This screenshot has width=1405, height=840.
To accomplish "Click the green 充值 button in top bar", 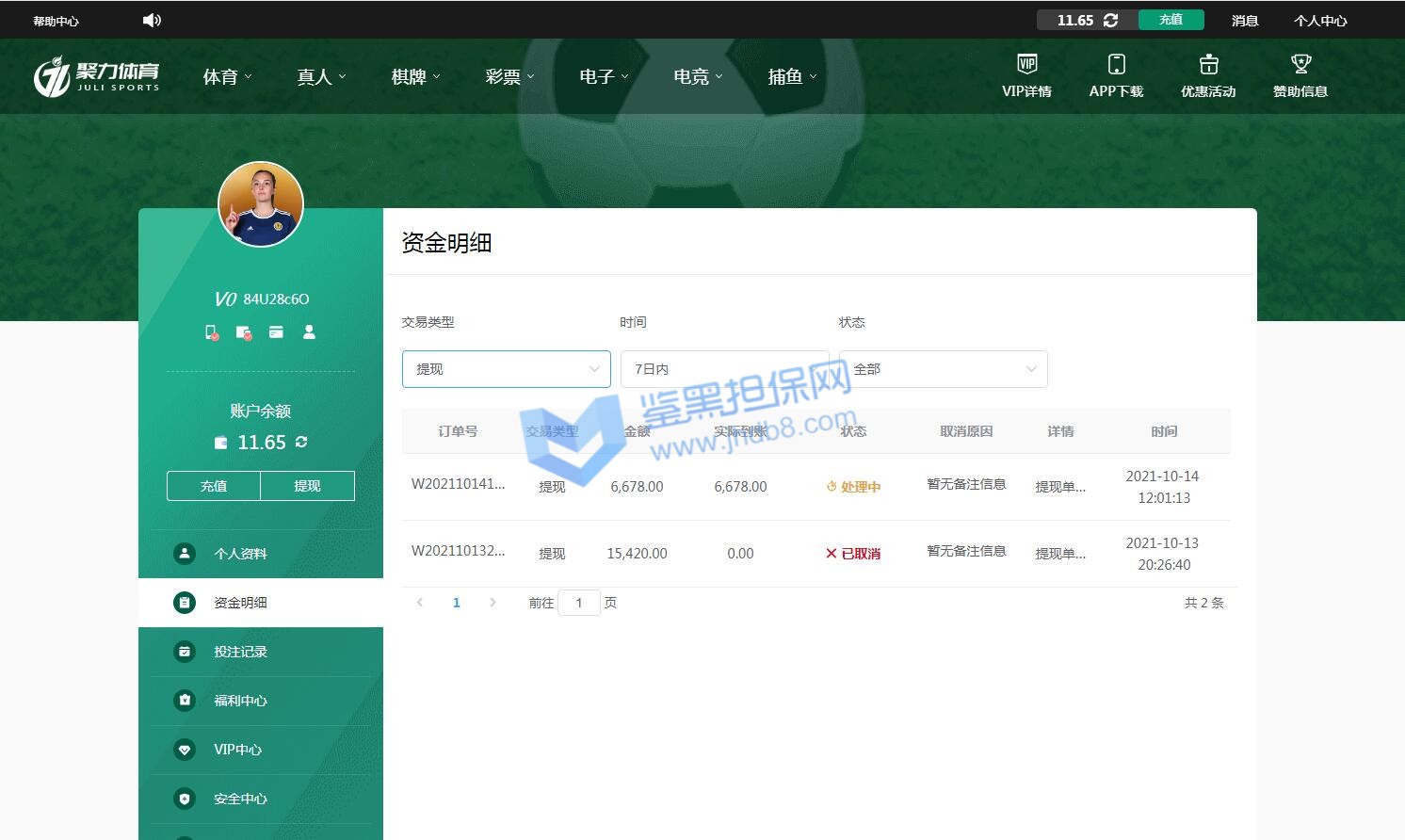I will [1171, 20].
